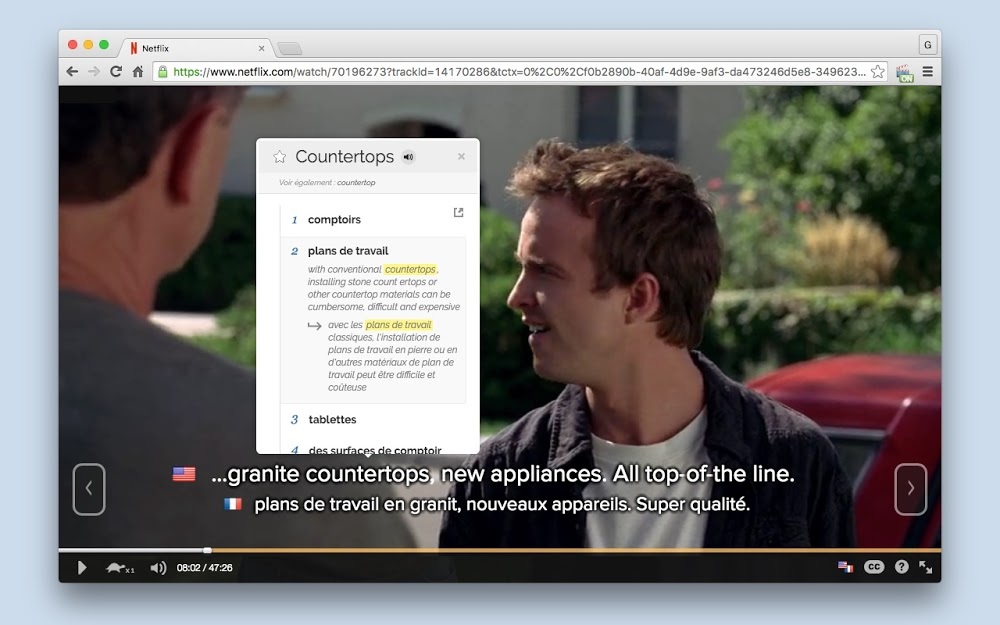Viewport: 1000px width, 625px height.
Task: Play pronunciation of "Countertops" with speaker icon
Action: point(408,156)
